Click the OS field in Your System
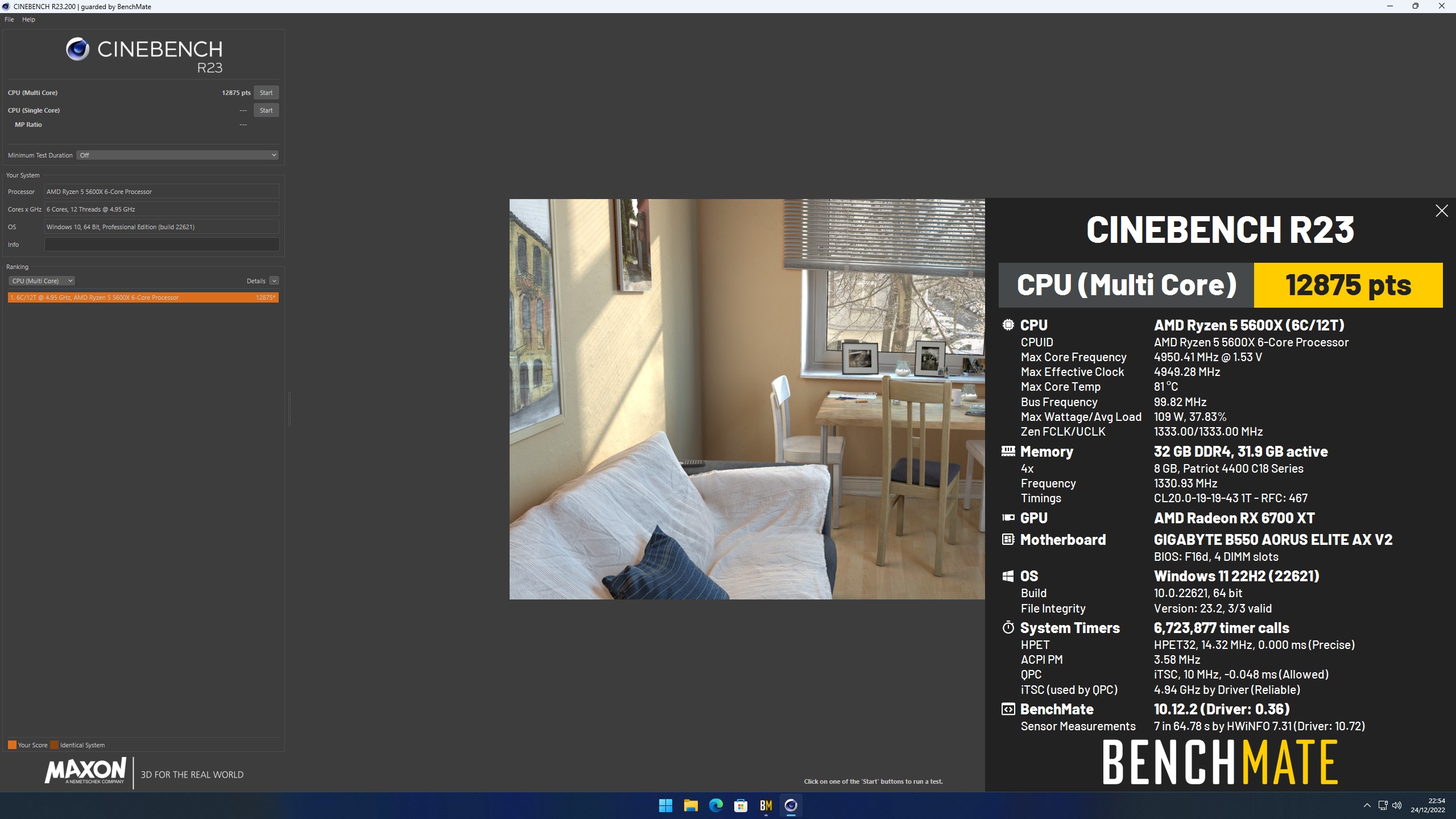This screenshot has height=819, width=1456. [162, 227]
